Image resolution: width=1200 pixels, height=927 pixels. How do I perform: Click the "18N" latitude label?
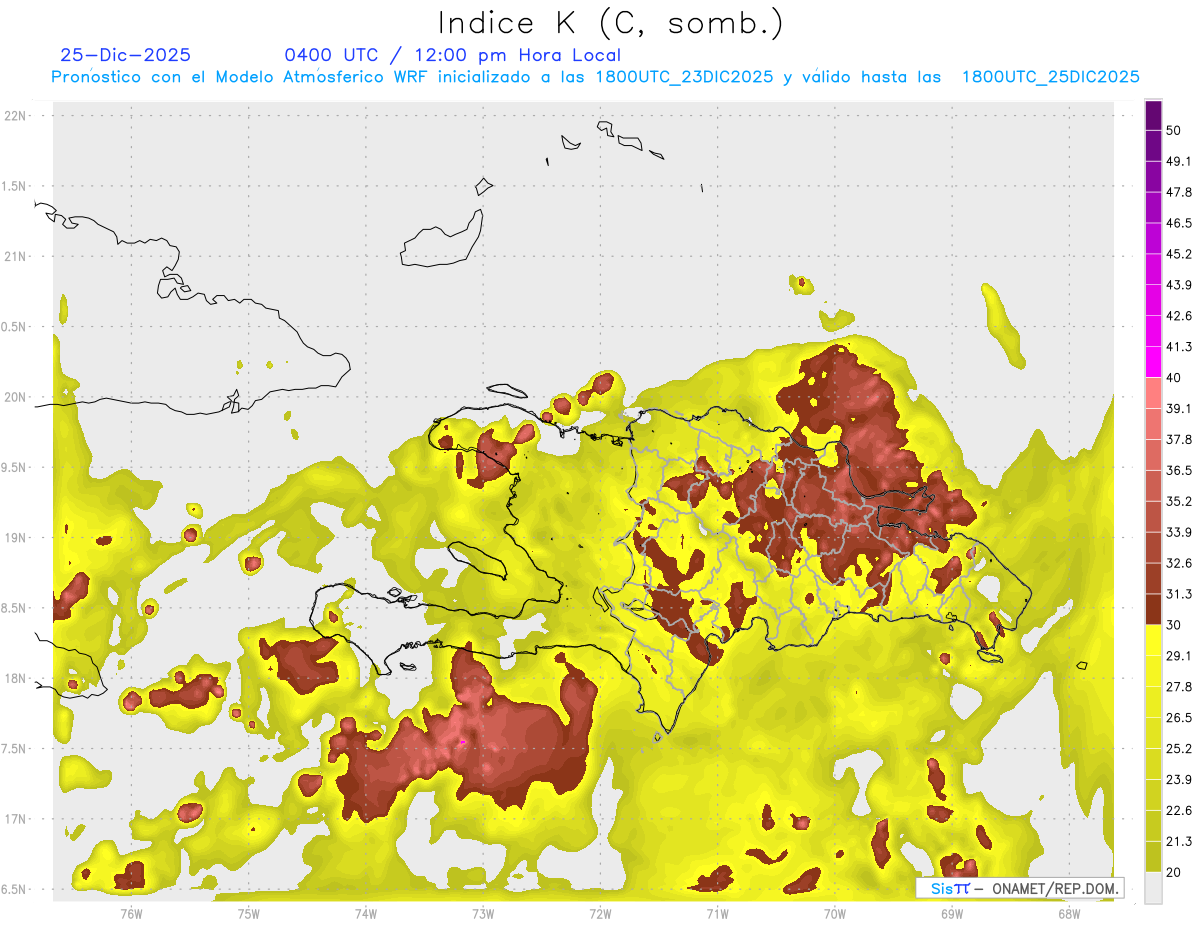(15, 678)
